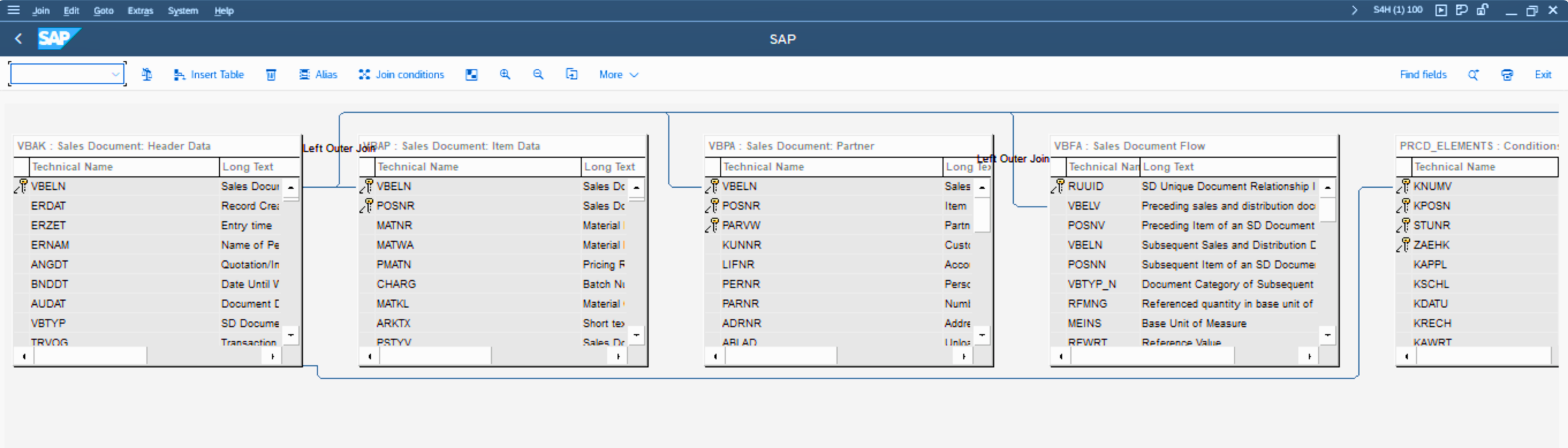Viewport: 1568px width, 448px height.
Task: Click the unlock padlock icon in title bar
Action: (1482, 10)
